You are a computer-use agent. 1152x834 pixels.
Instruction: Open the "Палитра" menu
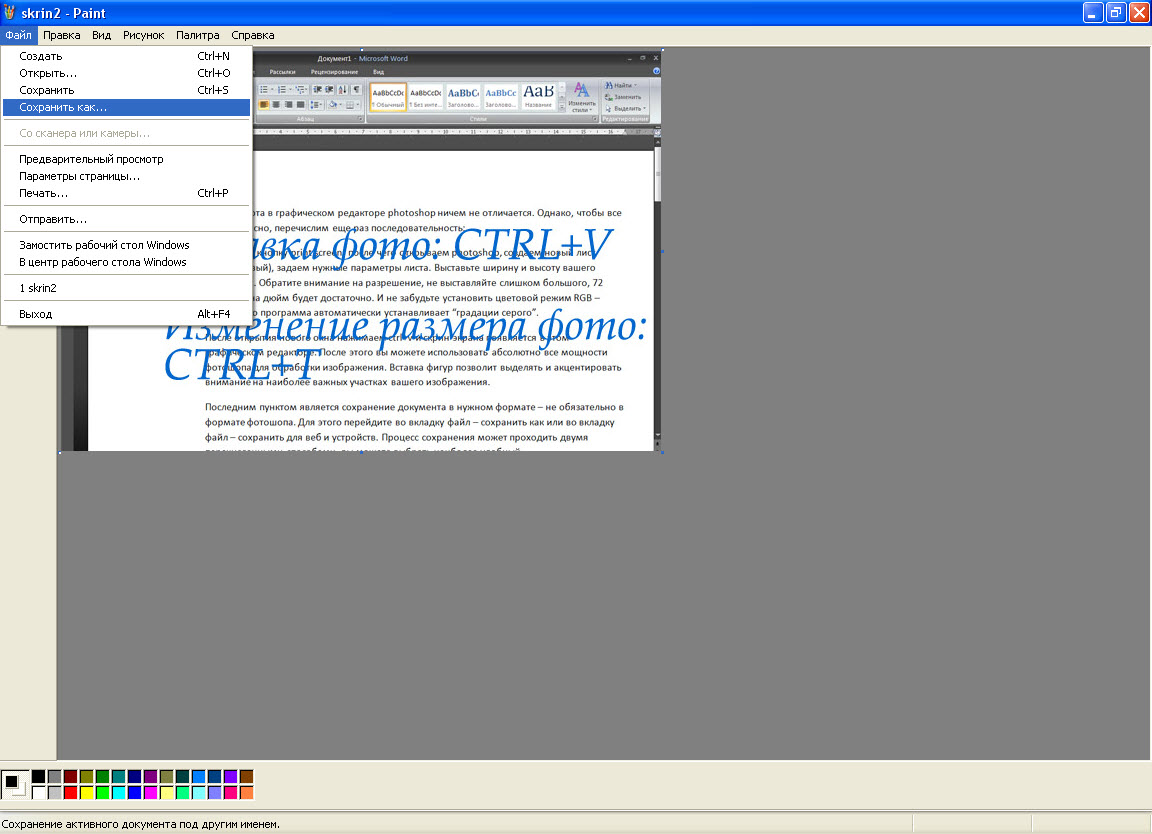pyautogui.click(x=197, y=35)
